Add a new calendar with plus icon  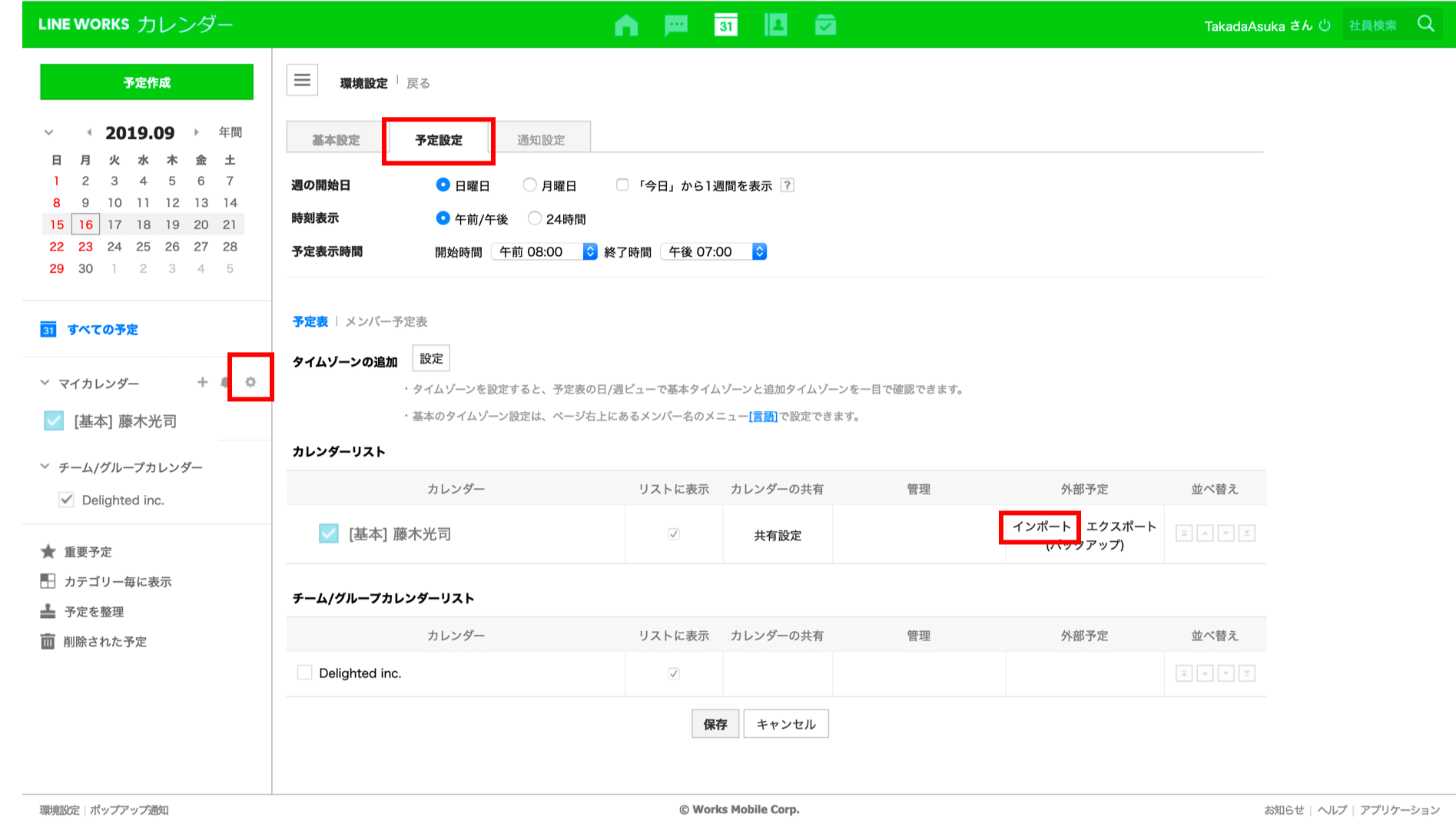pyautogui.click(x=202, y=382)
